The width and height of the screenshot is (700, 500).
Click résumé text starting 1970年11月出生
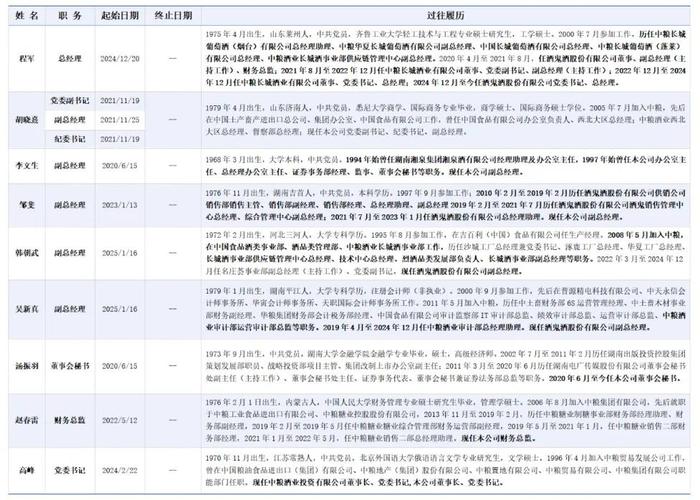pyautogui.click(x=446, y=470)
